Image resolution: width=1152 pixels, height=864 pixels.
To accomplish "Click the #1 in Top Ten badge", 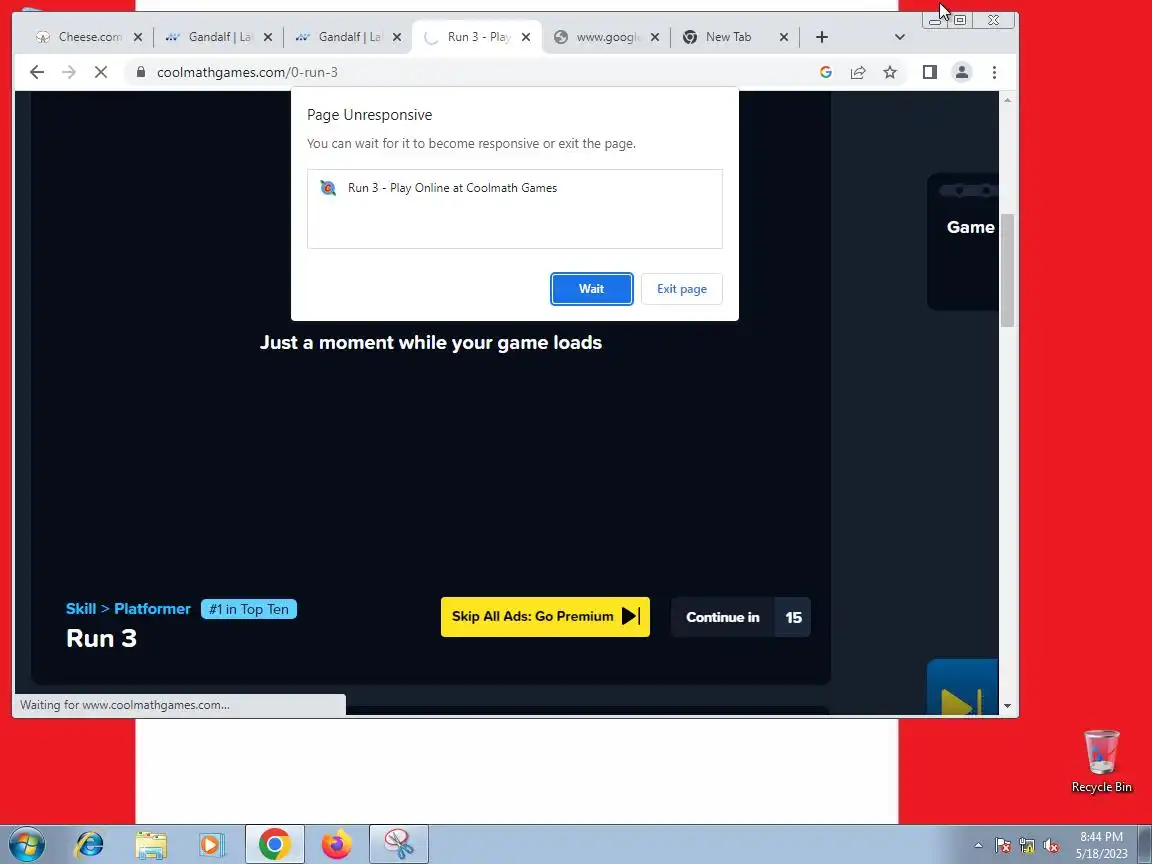I will [x=248, y=609].
